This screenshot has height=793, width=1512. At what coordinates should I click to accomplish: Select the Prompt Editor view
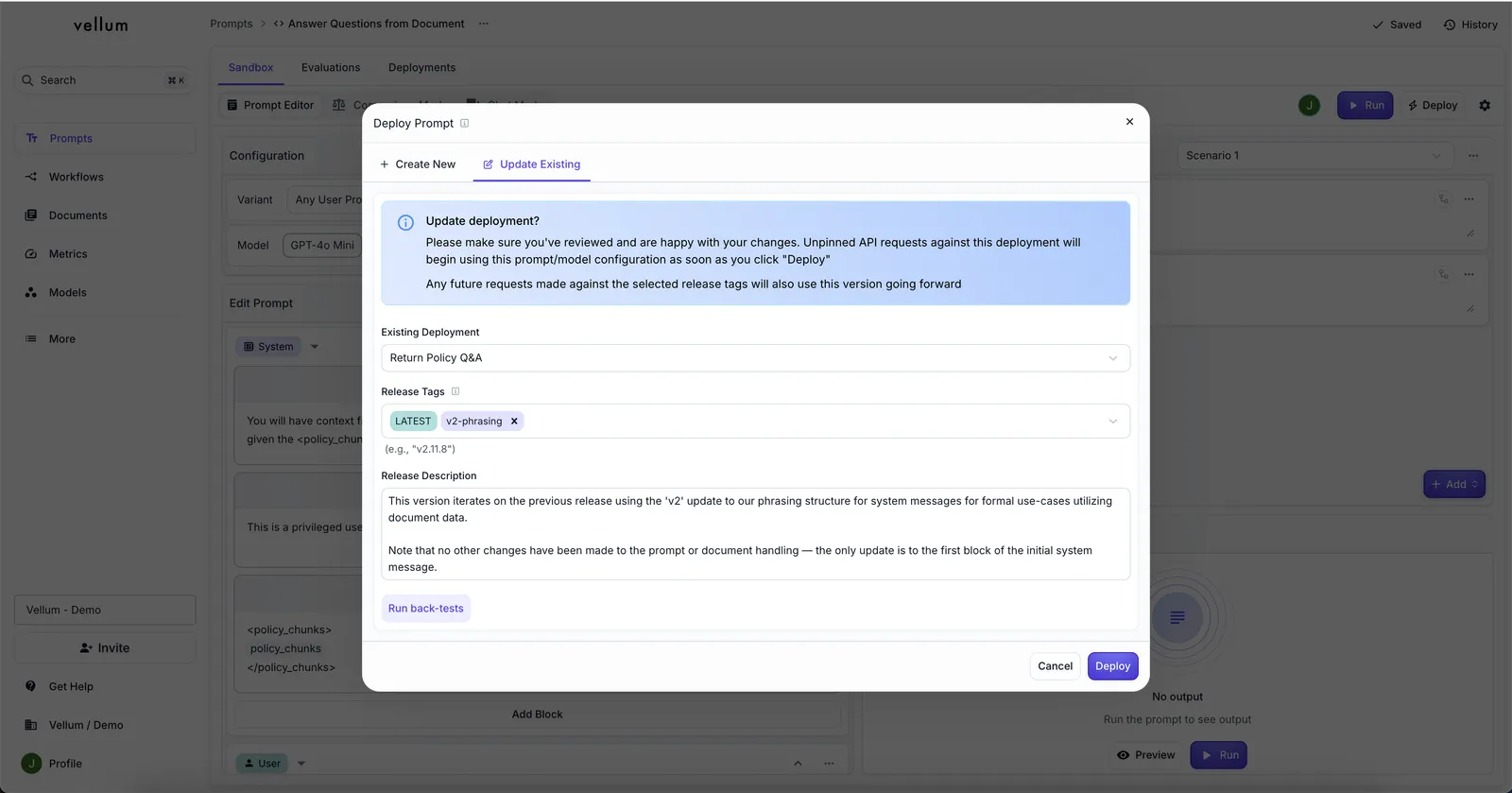(x=270, y=106)
